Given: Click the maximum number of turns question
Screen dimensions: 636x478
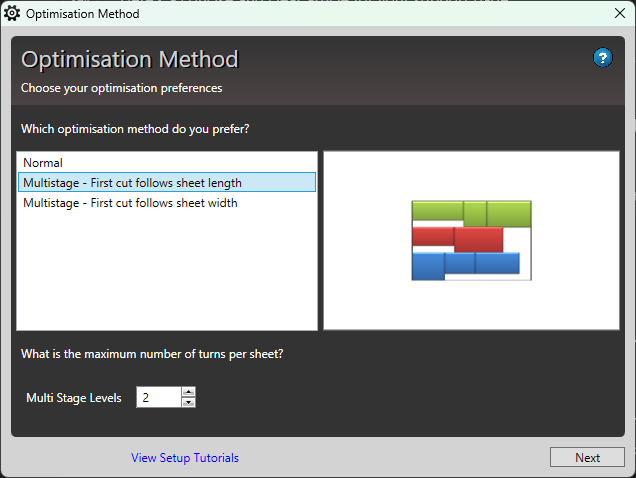Looking at the screenshot, I should point(159,354).
